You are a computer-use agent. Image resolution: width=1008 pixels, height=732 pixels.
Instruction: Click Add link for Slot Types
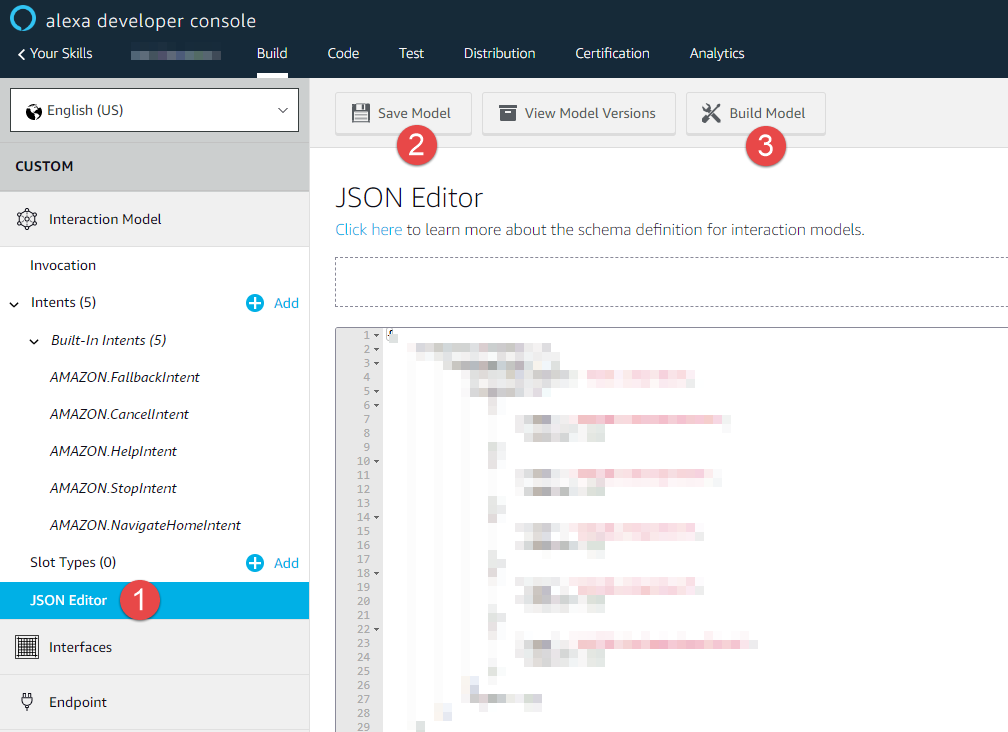(x=286, y=564)
